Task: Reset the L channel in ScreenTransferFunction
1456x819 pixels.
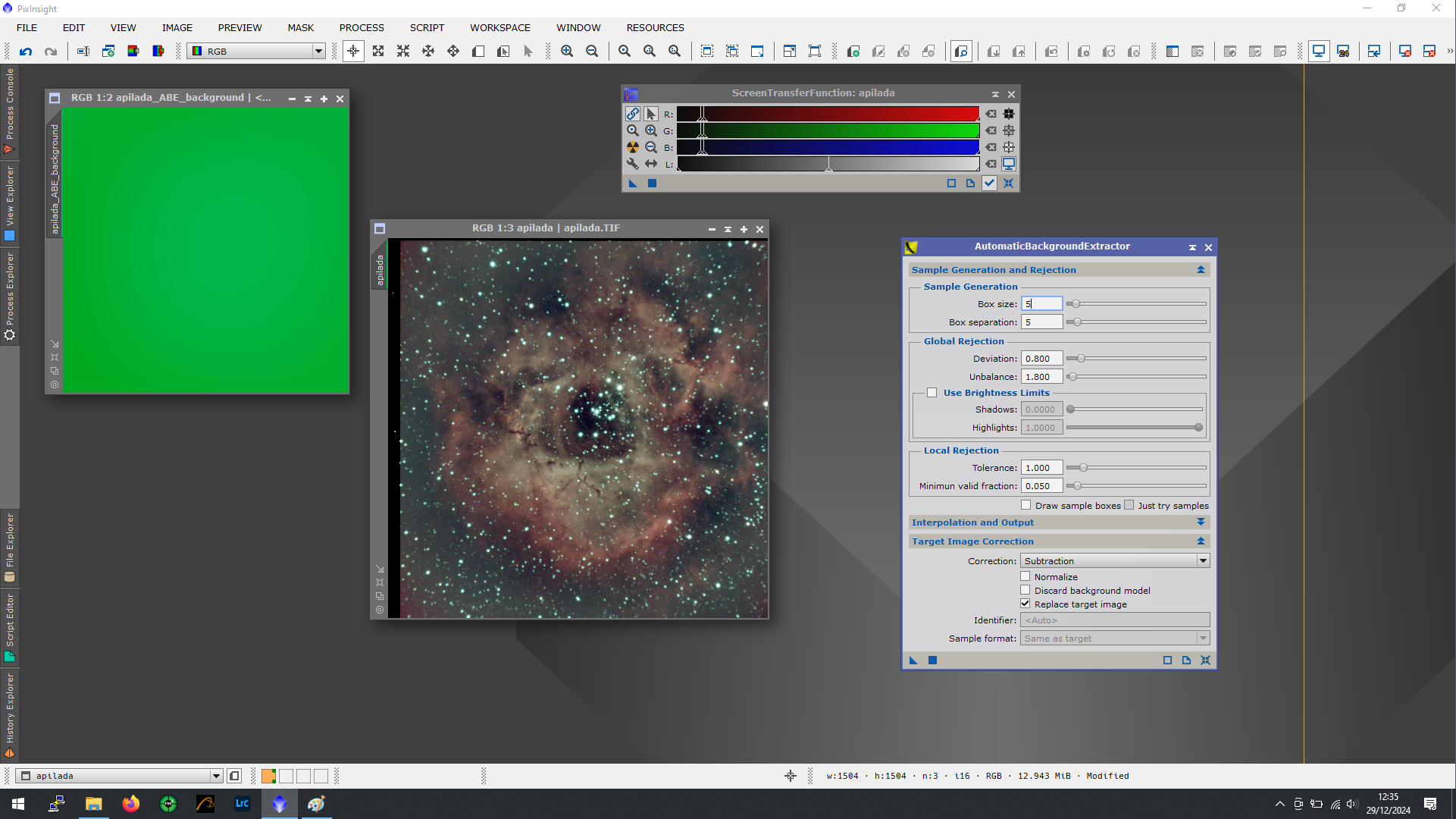Action: click(x=991, y=164)
